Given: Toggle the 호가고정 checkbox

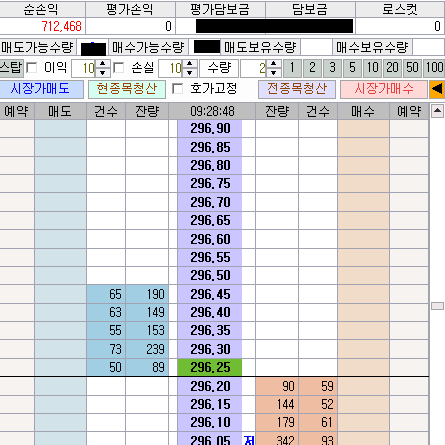Looking at the screenshot, I should pos(177,89).
